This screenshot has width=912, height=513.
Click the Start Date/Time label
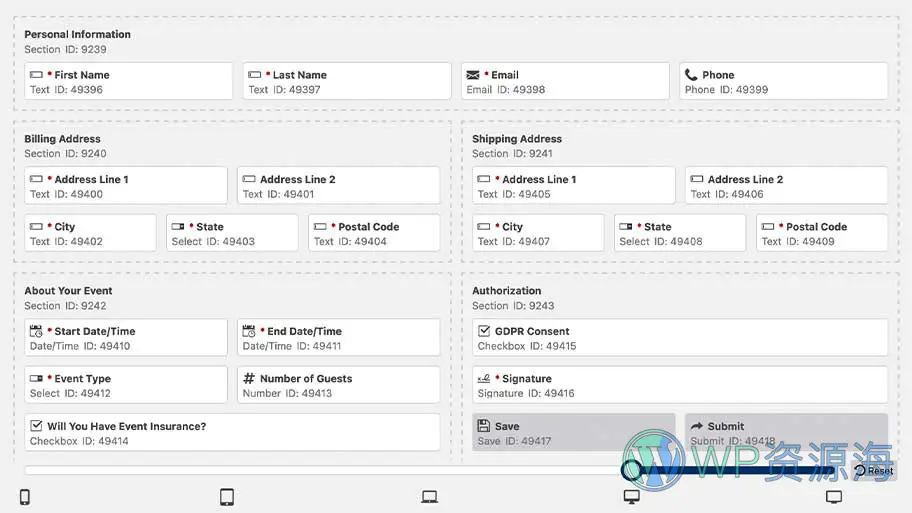click(95, 332)
